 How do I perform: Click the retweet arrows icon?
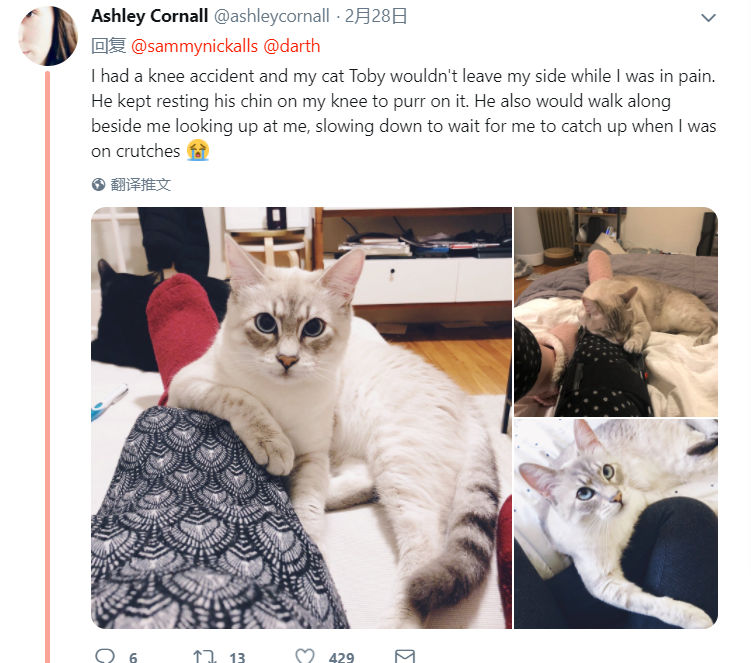205,656
